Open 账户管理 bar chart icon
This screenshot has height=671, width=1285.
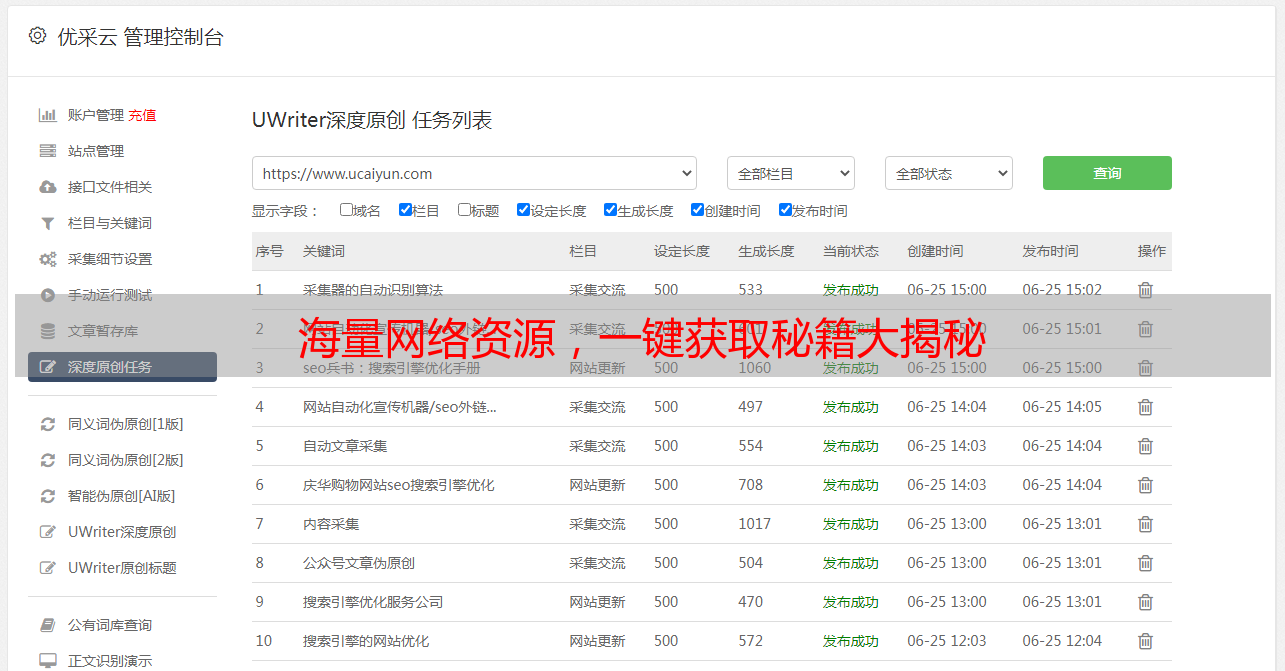click(47, 115)
